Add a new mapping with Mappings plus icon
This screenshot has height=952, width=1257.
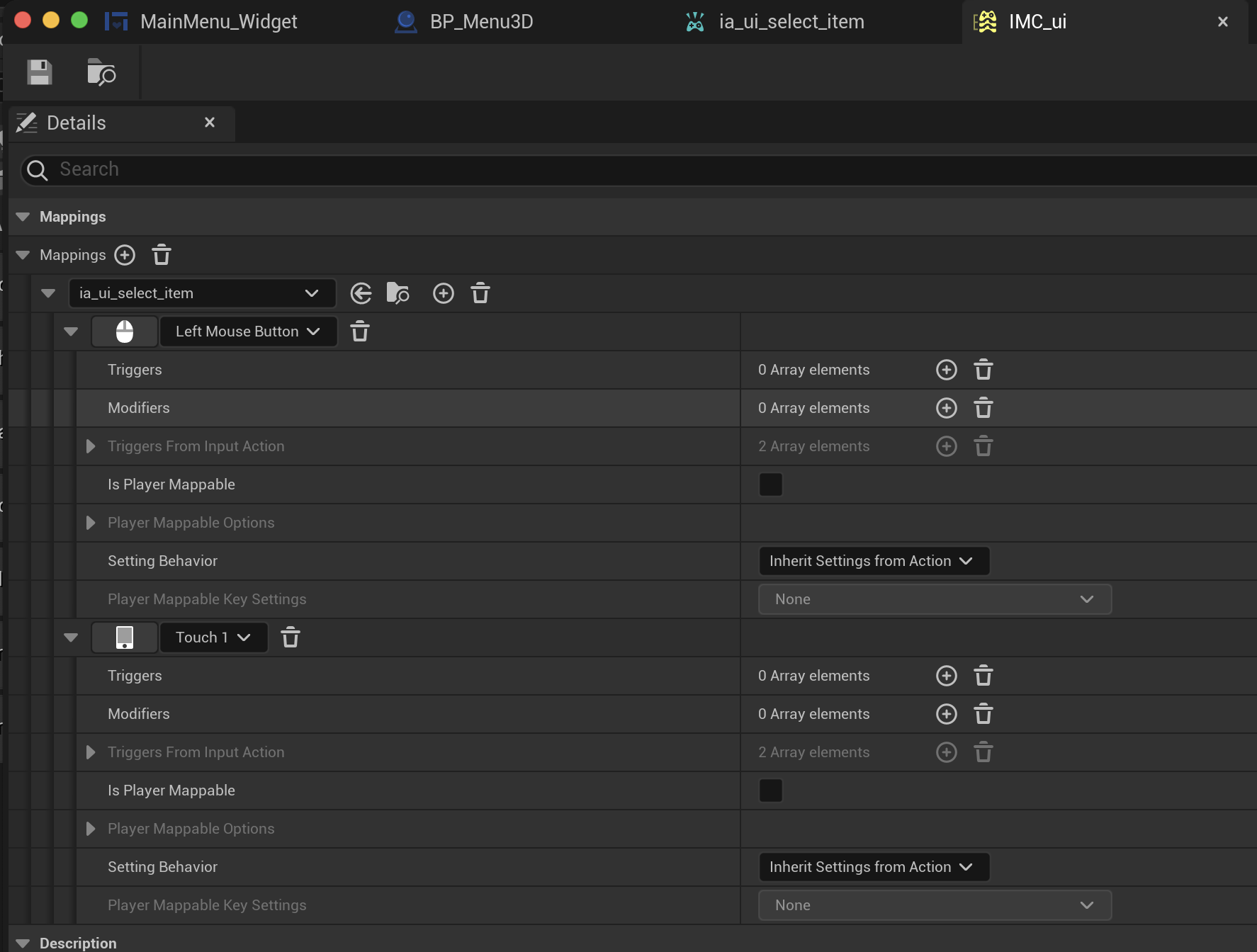pos(125,255)
